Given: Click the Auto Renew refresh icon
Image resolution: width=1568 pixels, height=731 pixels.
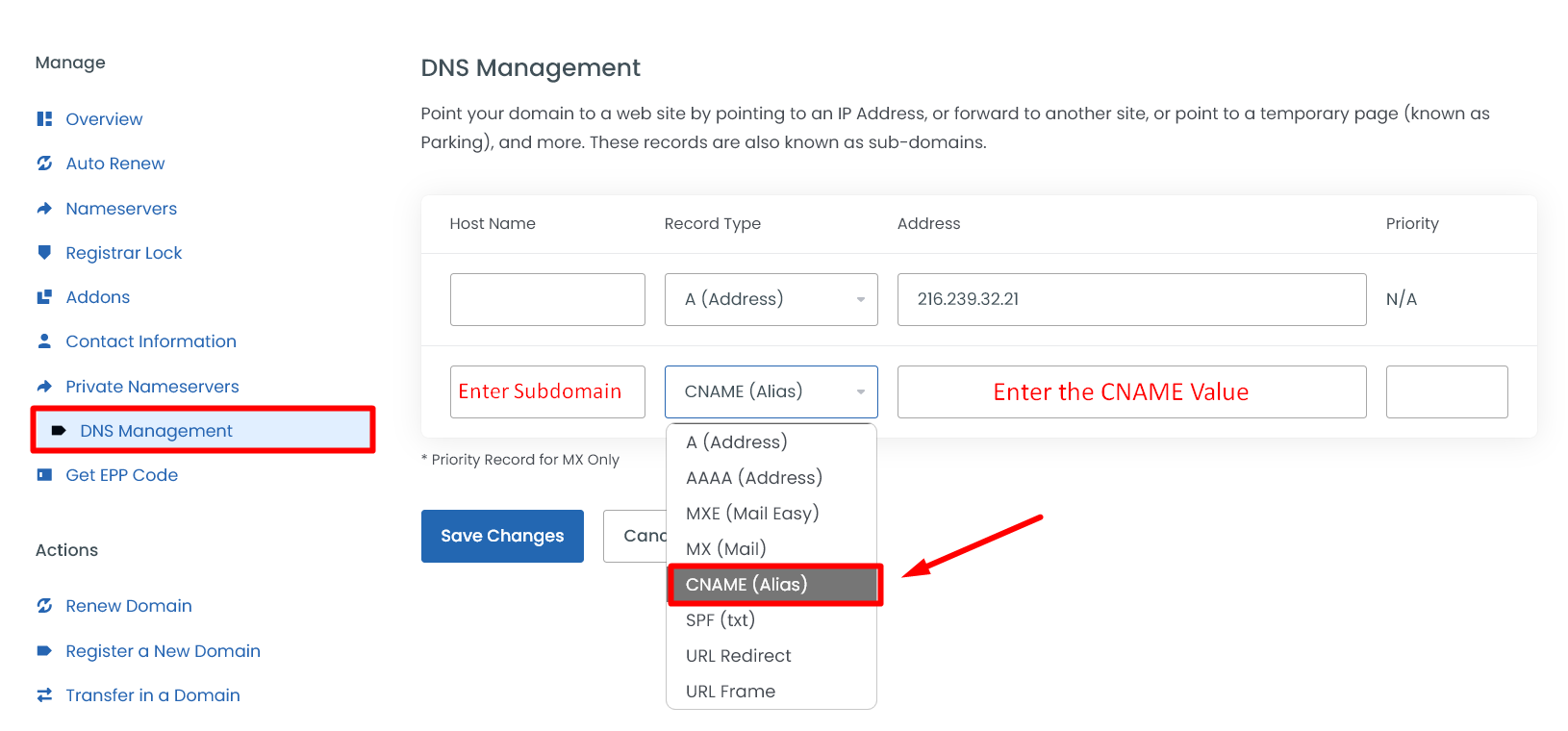Looking at the screenshot, I should coord(44,164).
